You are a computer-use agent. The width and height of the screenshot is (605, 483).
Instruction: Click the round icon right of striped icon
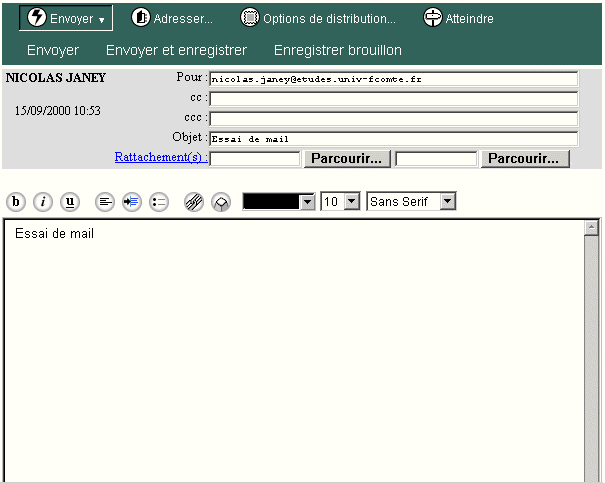point(221,202)
